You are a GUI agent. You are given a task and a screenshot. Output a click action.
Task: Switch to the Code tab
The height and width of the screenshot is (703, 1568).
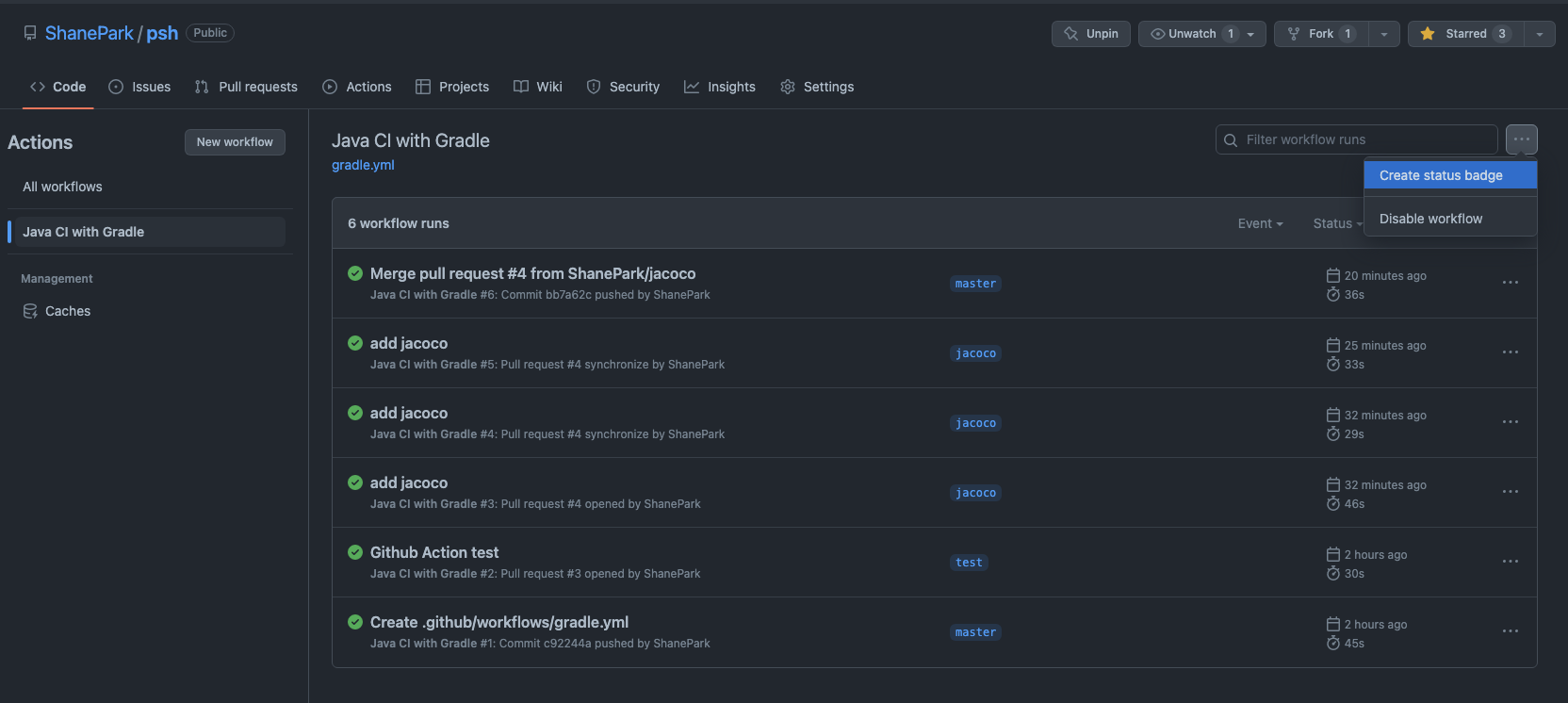pos(58,87)
